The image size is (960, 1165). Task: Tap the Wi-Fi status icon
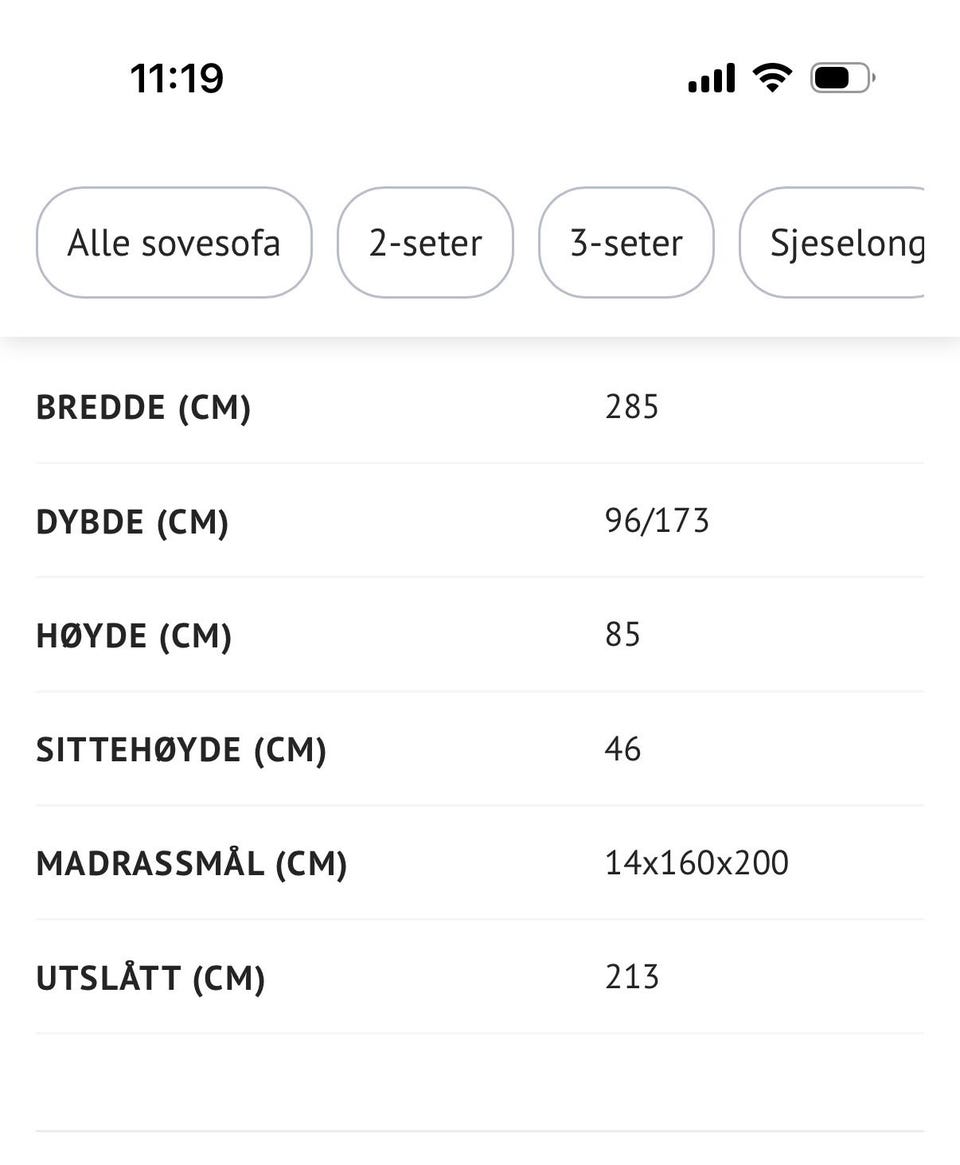tap(772, 77)
